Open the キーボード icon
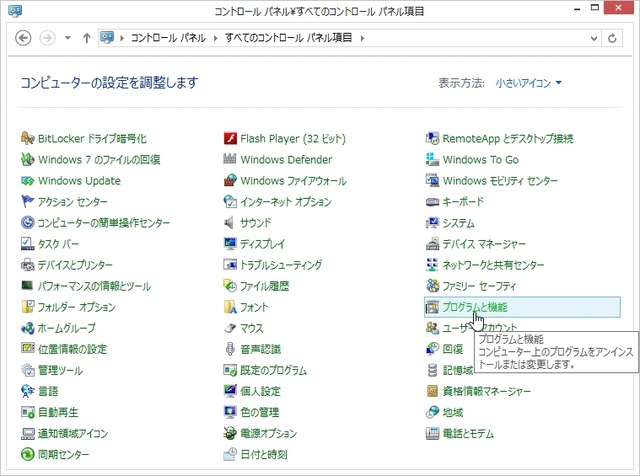 432,201
